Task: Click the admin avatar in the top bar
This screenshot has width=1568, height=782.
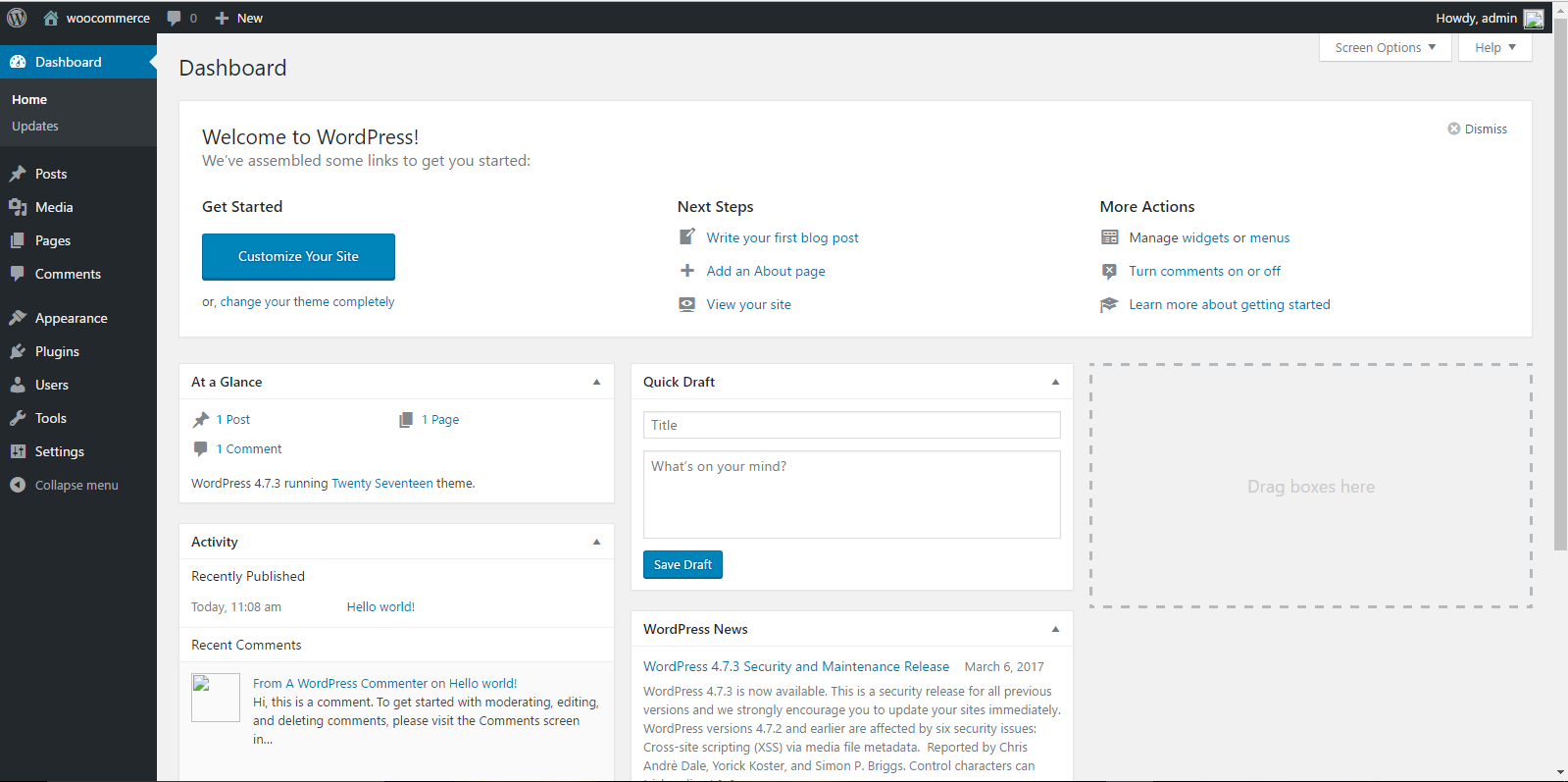Action: point(1534,18)
